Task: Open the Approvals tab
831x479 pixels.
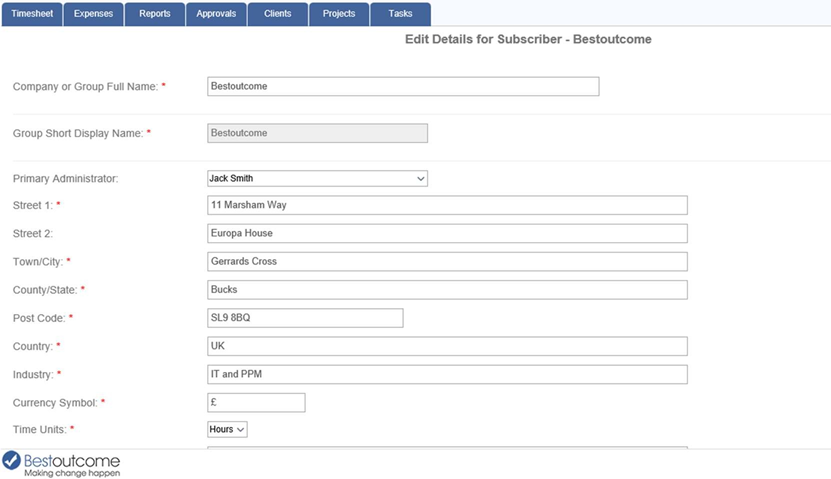Action: (x=216, y=14)
